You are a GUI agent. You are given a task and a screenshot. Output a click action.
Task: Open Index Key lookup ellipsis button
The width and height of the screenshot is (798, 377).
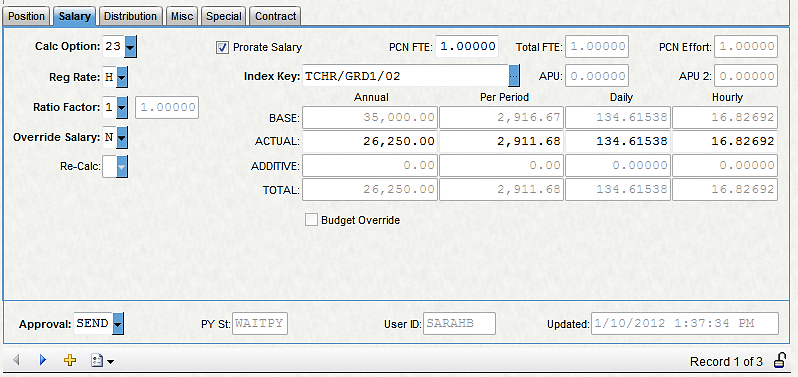tap(514, 76)
